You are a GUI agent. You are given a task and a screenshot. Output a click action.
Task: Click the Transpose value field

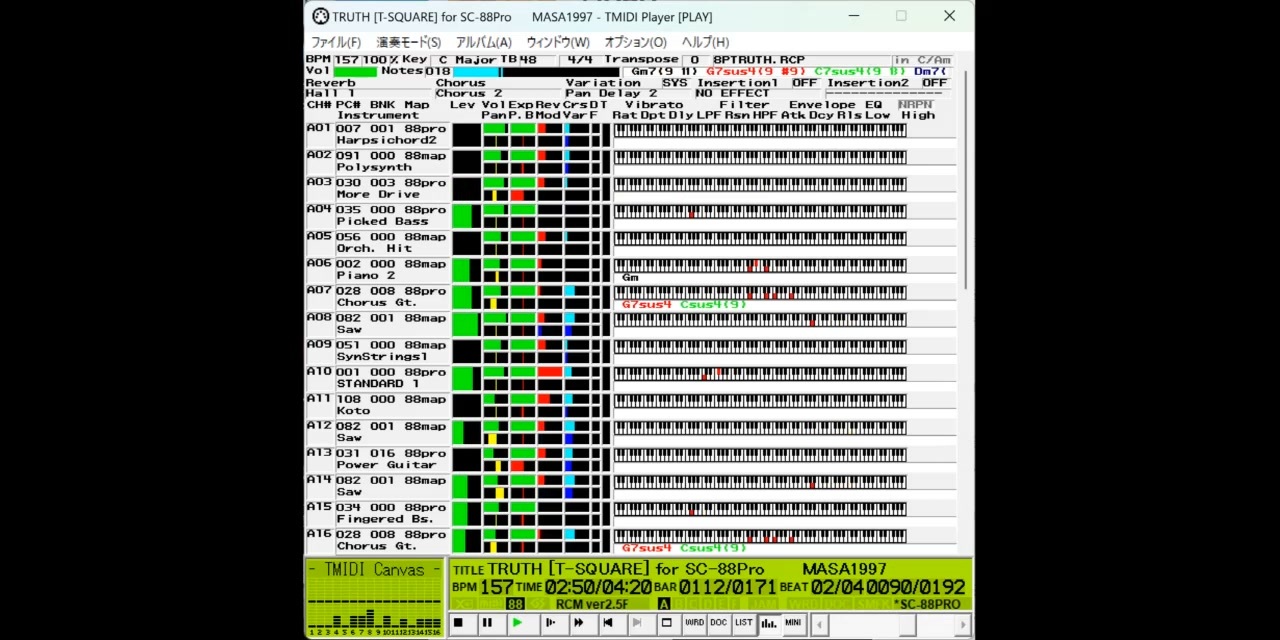(x=694, y=60)
